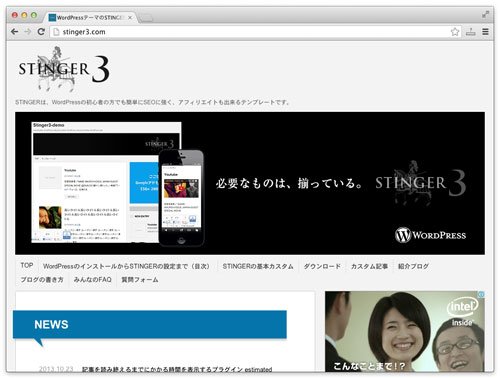Image resolution: width=500 pixels, height=378 pixels.
Task: Open the 質問フォーム menu item
Action: (140, 280)
